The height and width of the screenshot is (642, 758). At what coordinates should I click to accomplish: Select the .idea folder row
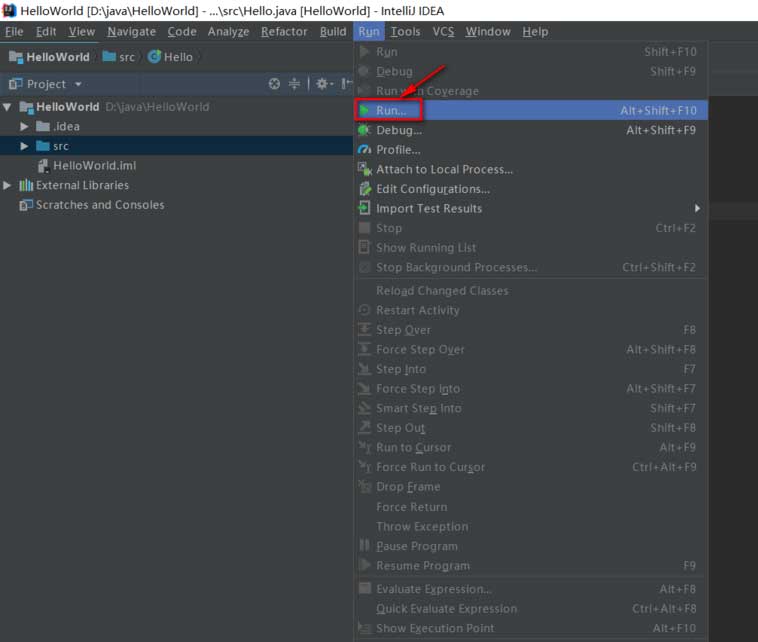click(x=176, y=127)
